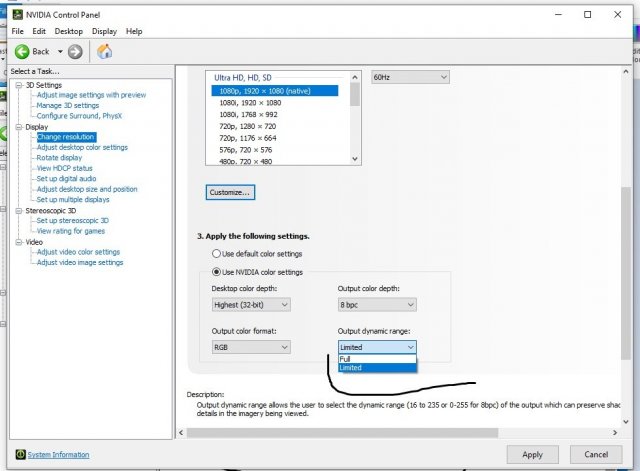The height and width of the screenshot is (471, 640).
Task: Click the green Back arrow icon
Action: (x=21, y=51)
